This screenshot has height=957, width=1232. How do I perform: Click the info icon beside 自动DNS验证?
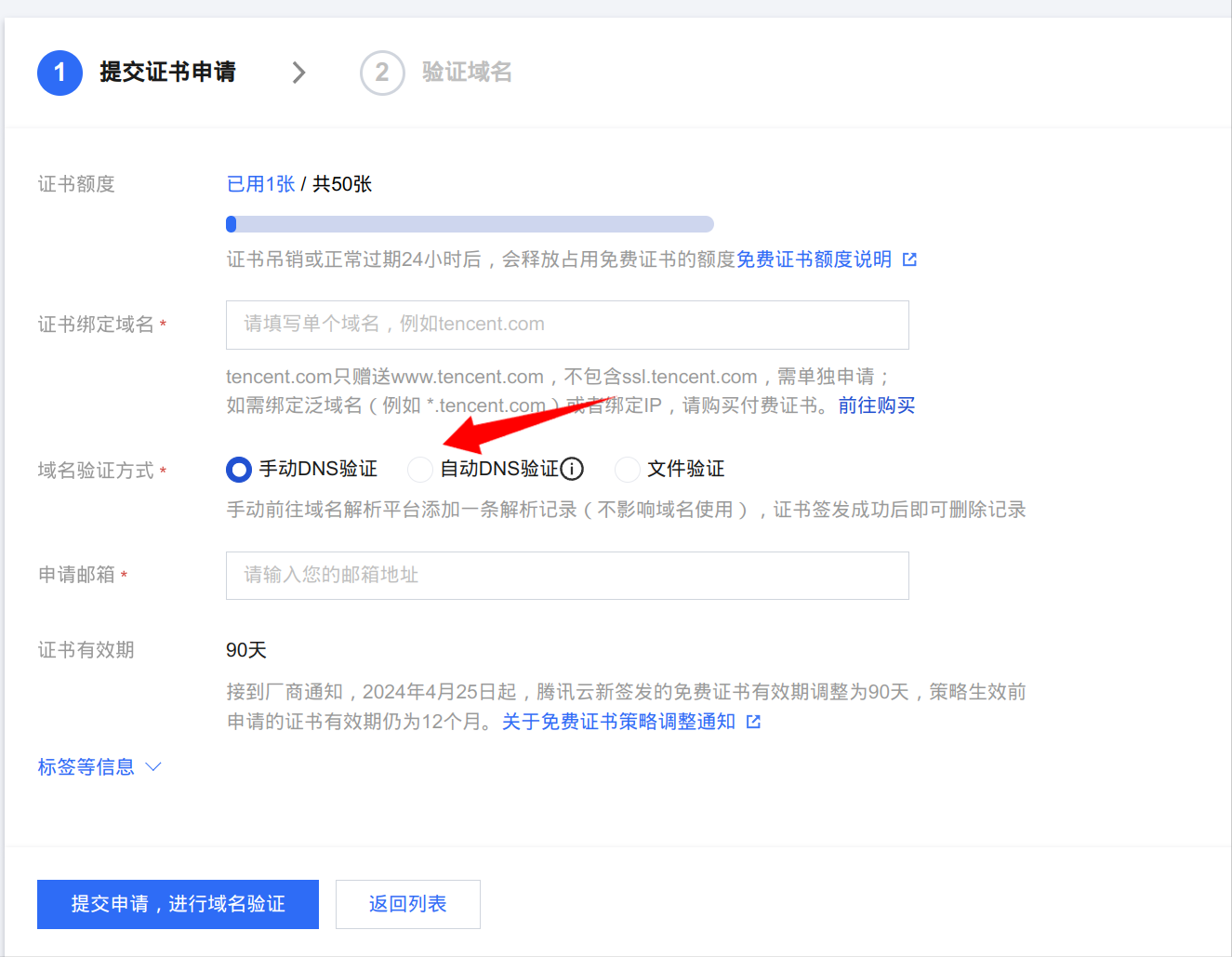pyautogui.click(x=575, y=469)
